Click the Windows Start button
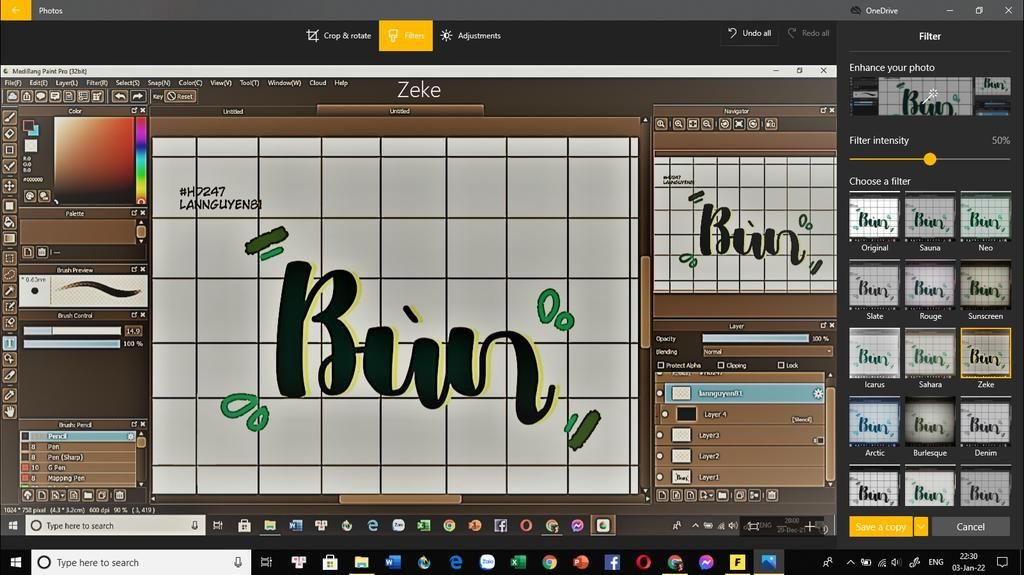The width and height of the screenshot is (1024, 575). (x=16, y=562)
